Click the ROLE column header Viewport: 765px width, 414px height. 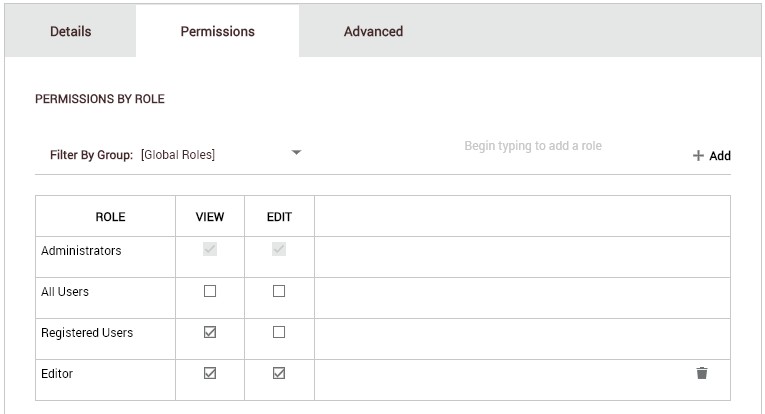coord(110,216)
